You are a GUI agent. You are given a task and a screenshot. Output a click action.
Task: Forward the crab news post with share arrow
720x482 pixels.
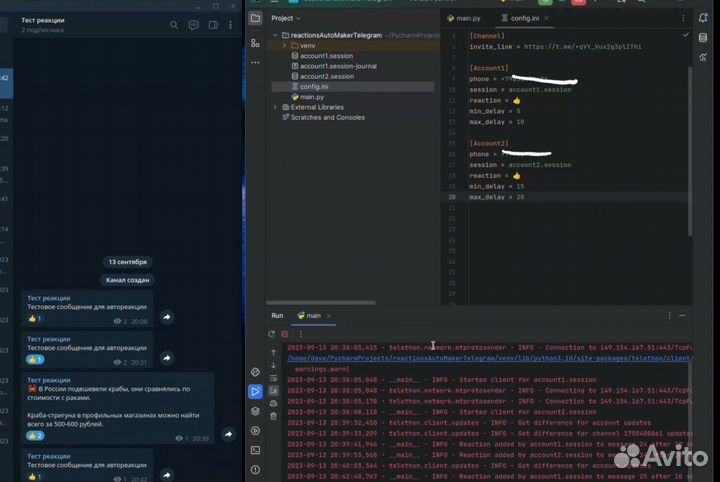229,434
